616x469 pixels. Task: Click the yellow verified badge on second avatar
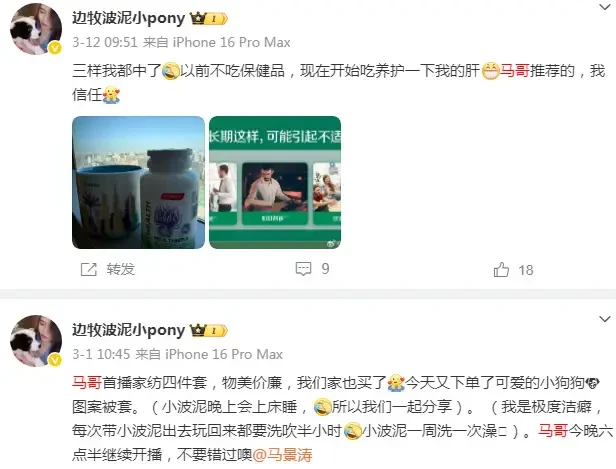click(x=55, y=360)
